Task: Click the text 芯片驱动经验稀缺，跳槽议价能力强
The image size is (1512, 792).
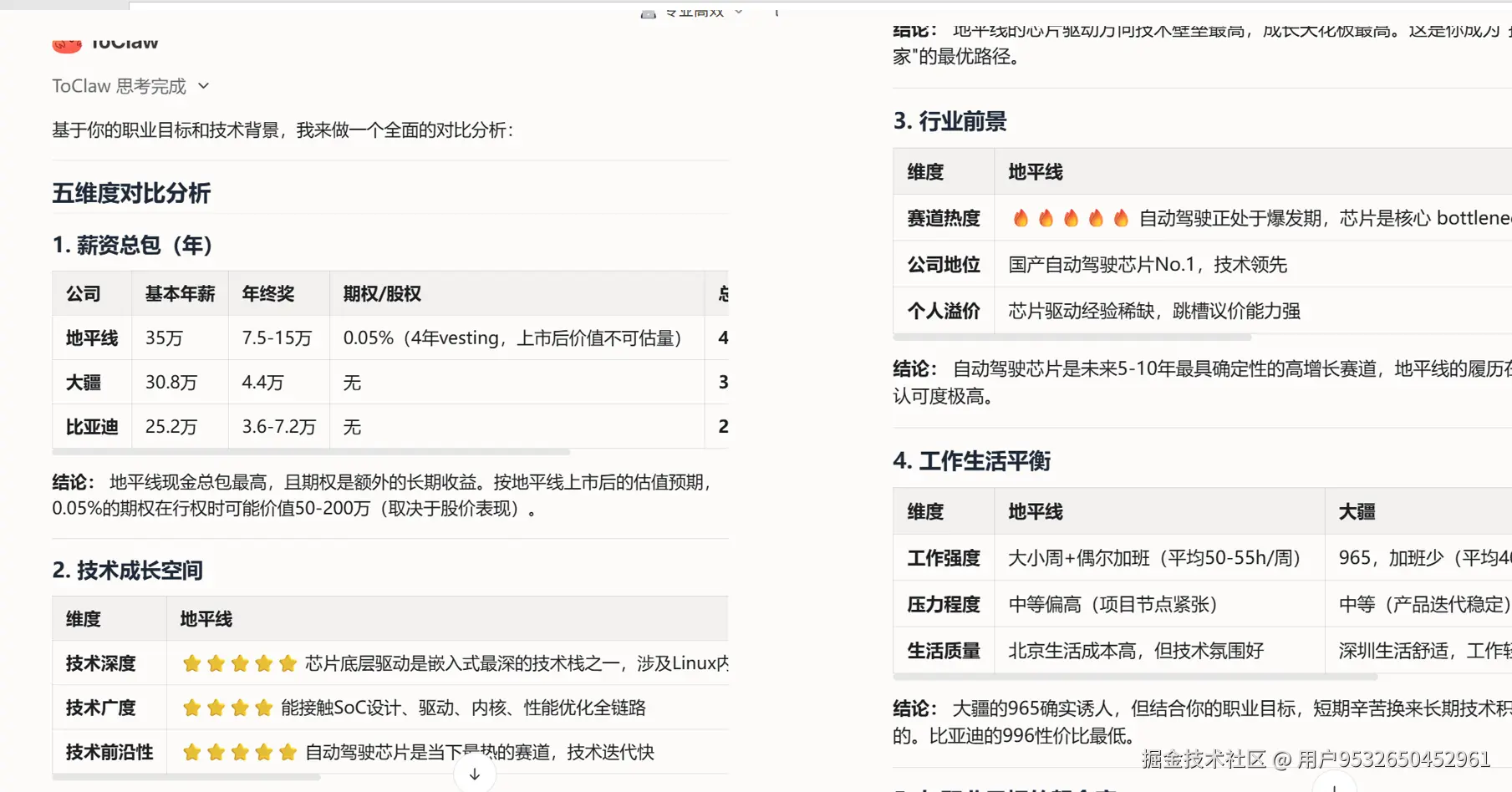Action: click(x=1154, y=312)
